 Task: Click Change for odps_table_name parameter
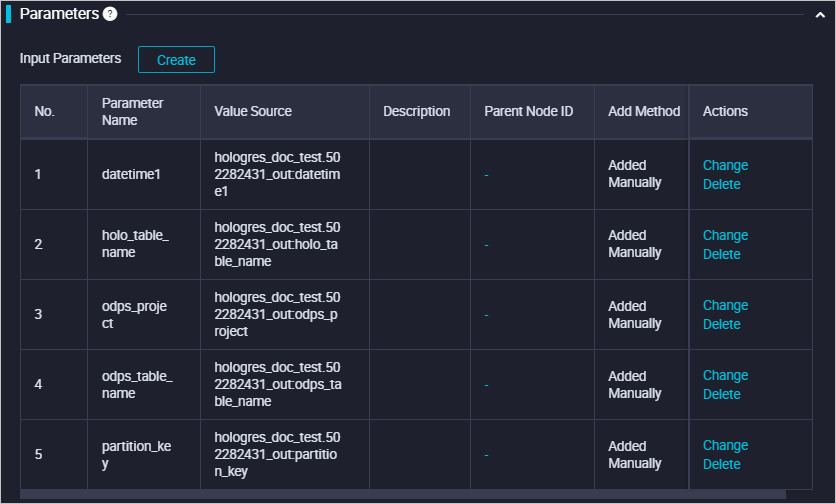pyautogui.click(x=725, y=375)
